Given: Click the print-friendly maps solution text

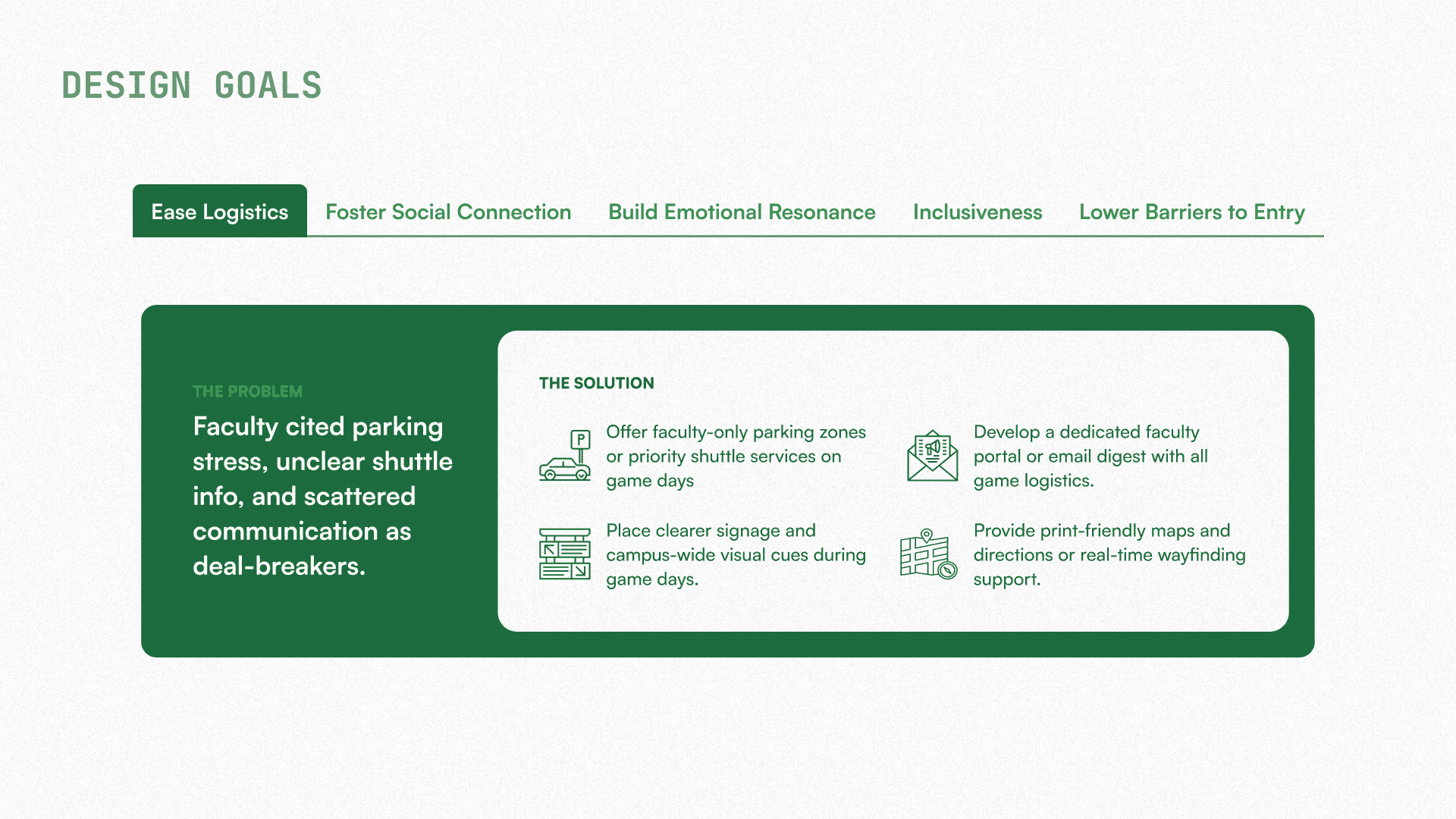Looking at the screenshot, I should (x=1109, y=554).
